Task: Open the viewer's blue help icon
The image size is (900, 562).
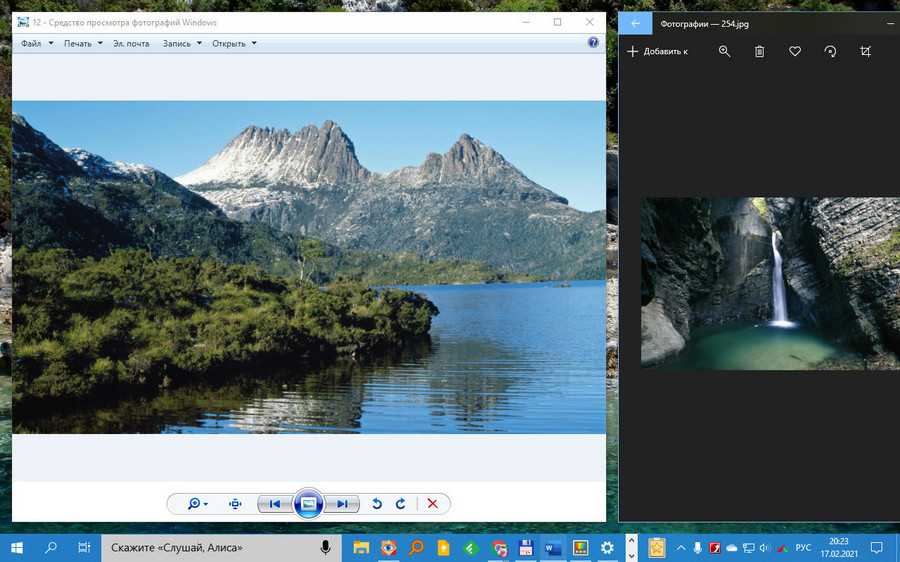Action: [593, 43]
